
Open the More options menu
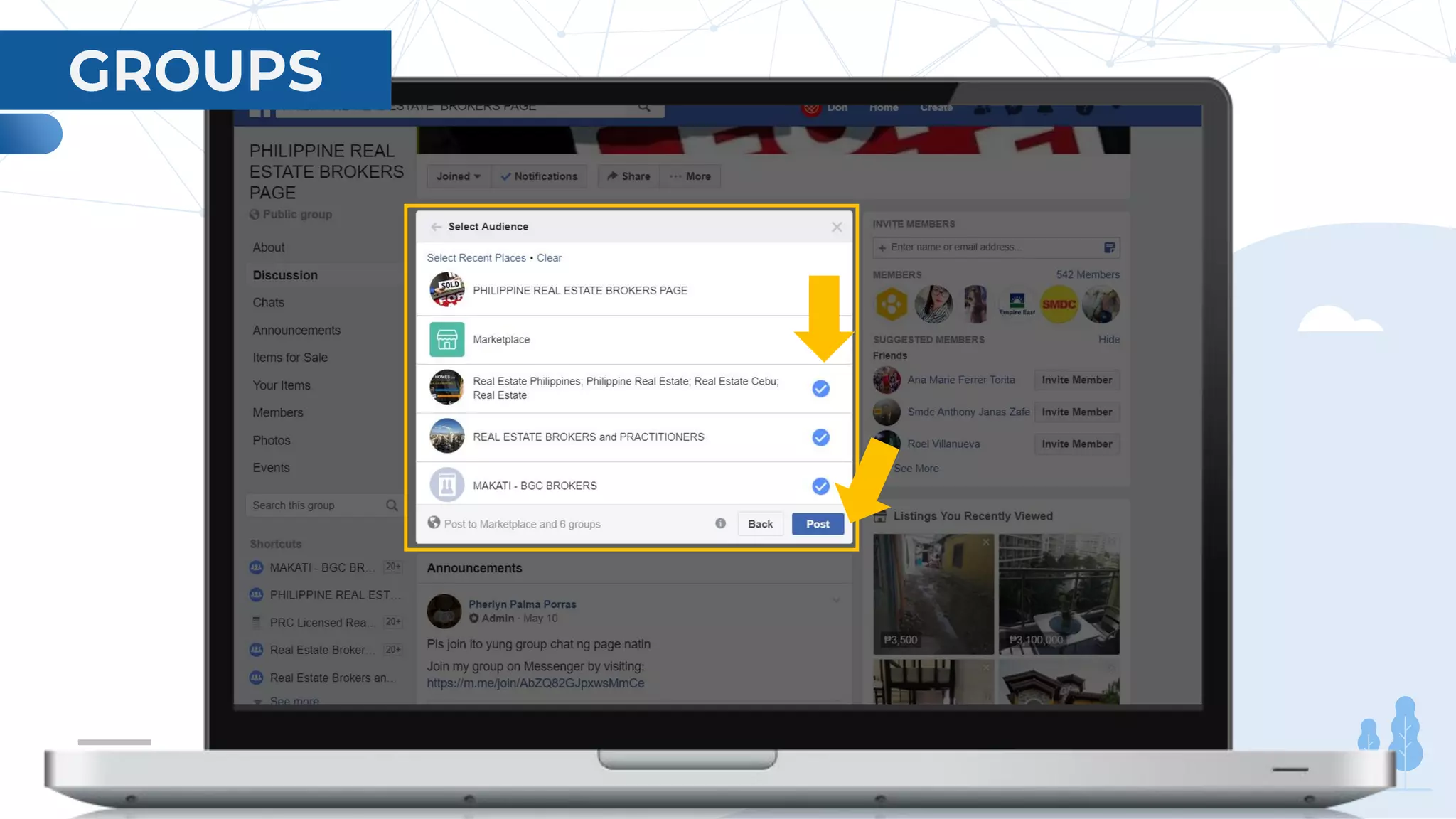(690, 176)
